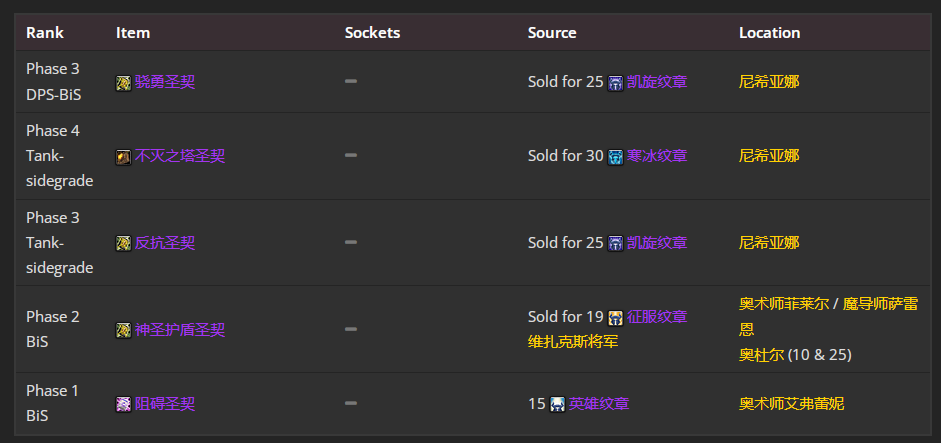Open the 骁勇圣契 item link
Viewport: 941px width, 443px height.
[x=165, y=82]
